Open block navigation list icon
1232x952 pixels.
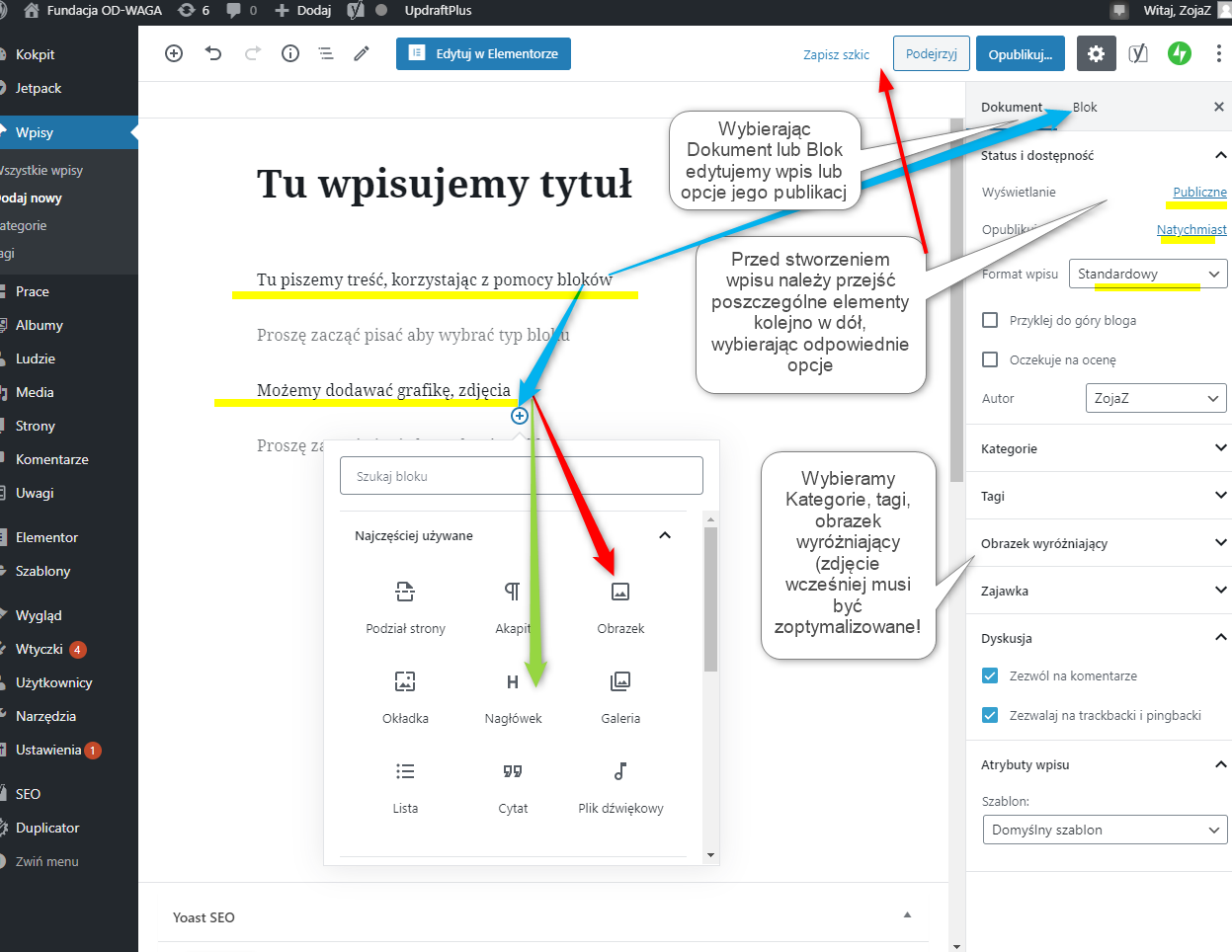[326, 53]
